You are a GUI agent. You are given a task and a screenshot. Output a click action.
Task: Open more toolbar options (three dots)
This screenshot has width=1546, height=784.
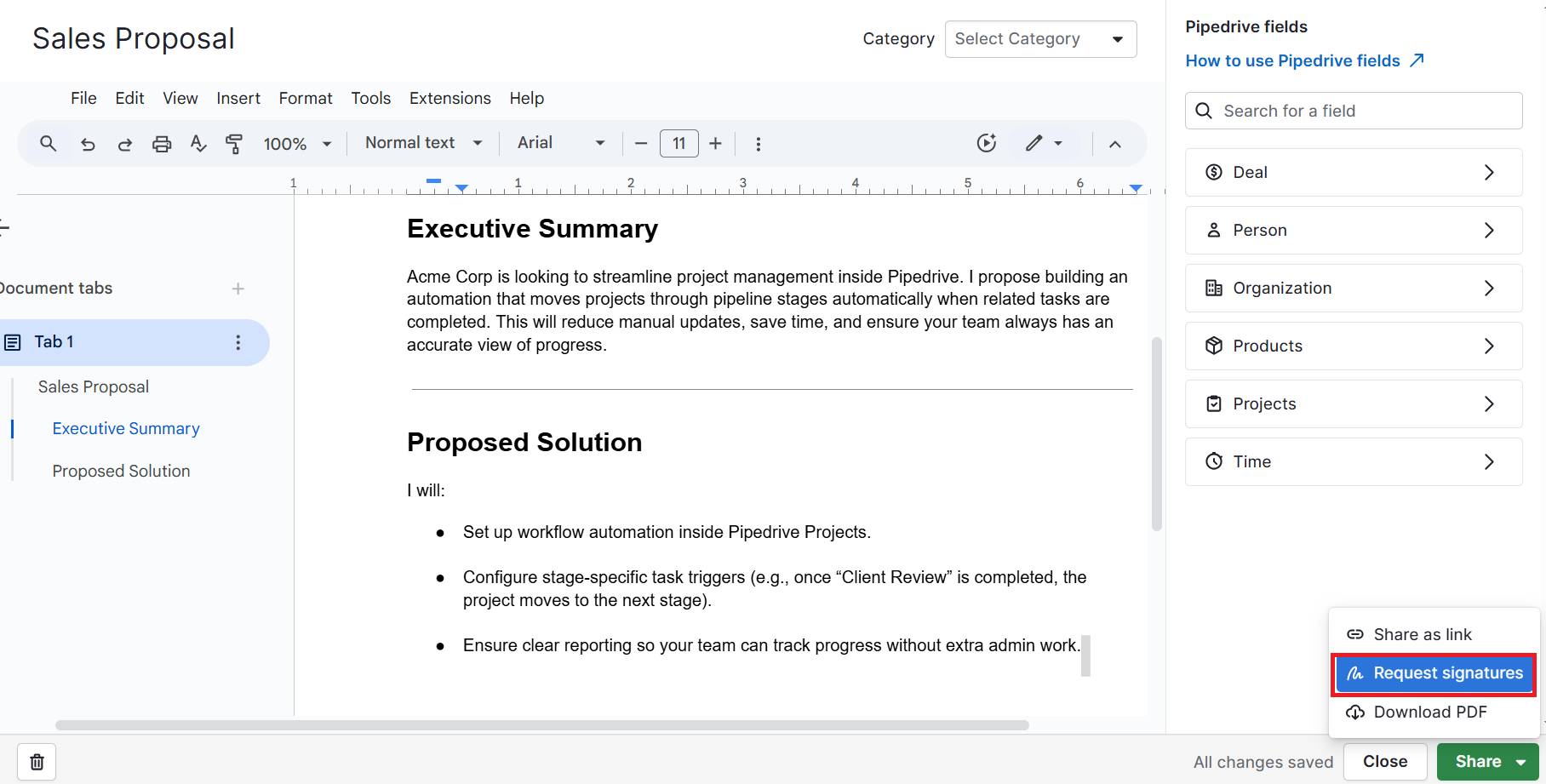758,144
